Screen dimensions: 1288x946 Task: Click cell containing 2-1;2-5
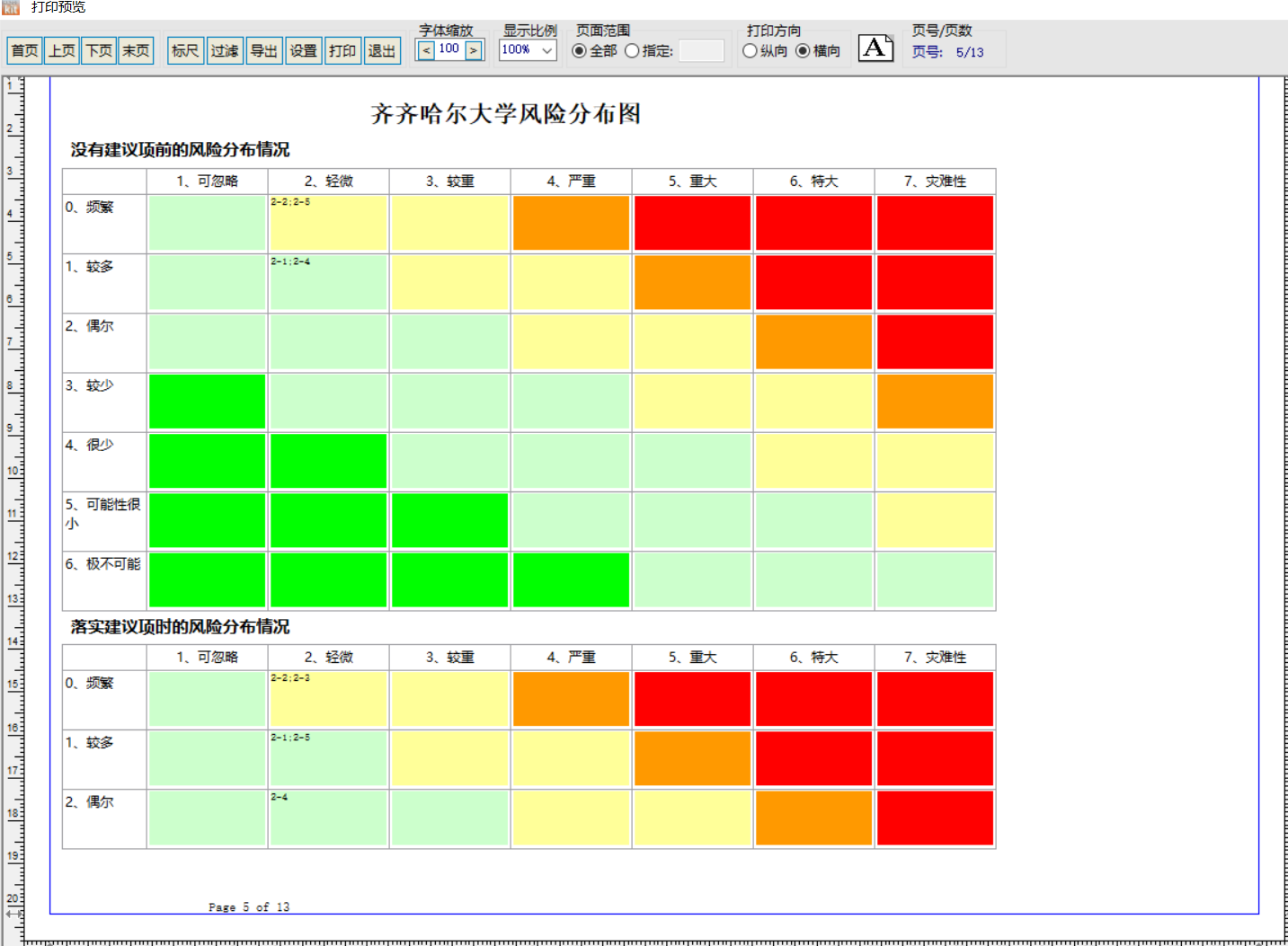pos(328,759)
